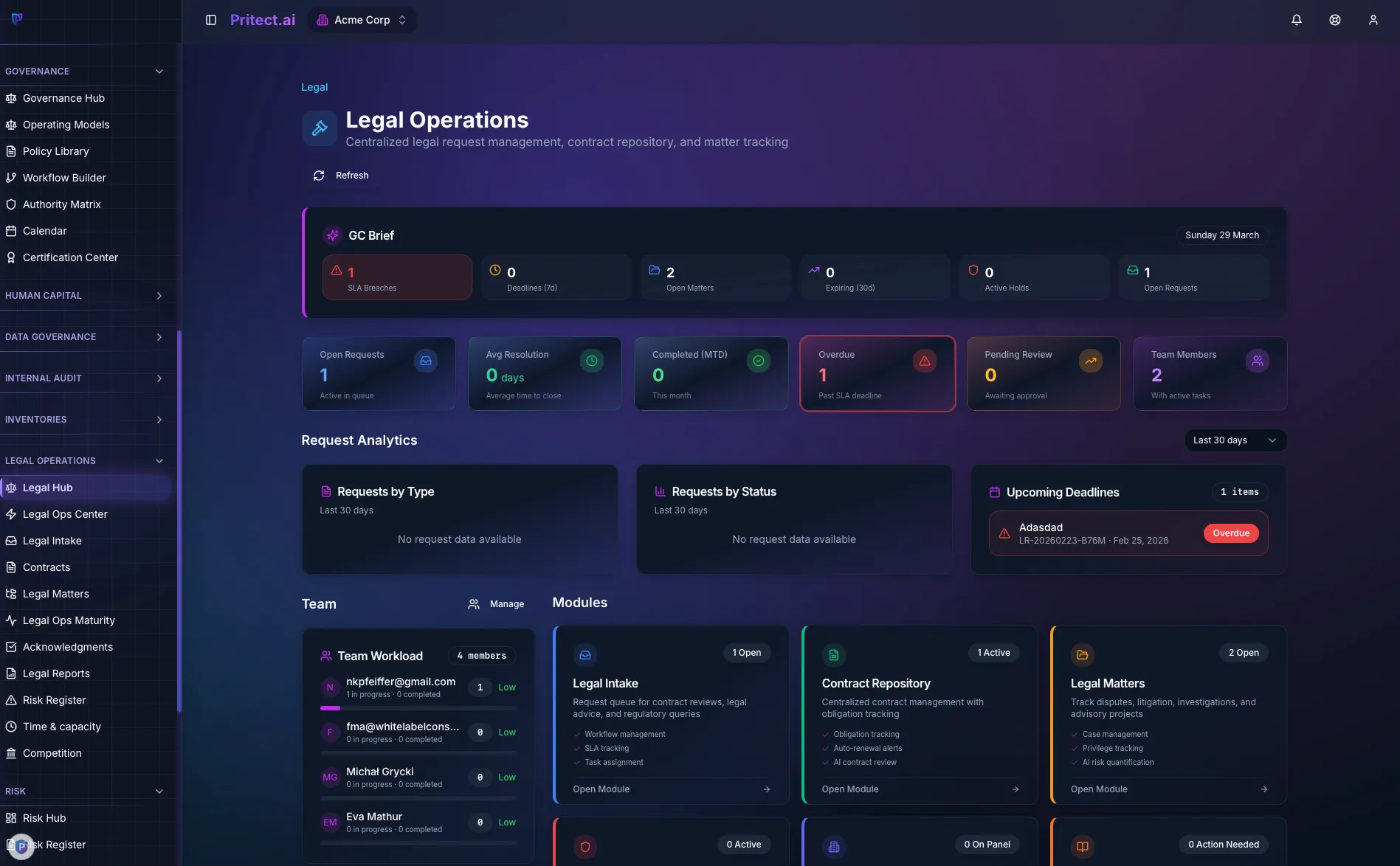Select Time & capacity sidebar item
This screenshot has height=866, width=1400.
tap(86, 727)
